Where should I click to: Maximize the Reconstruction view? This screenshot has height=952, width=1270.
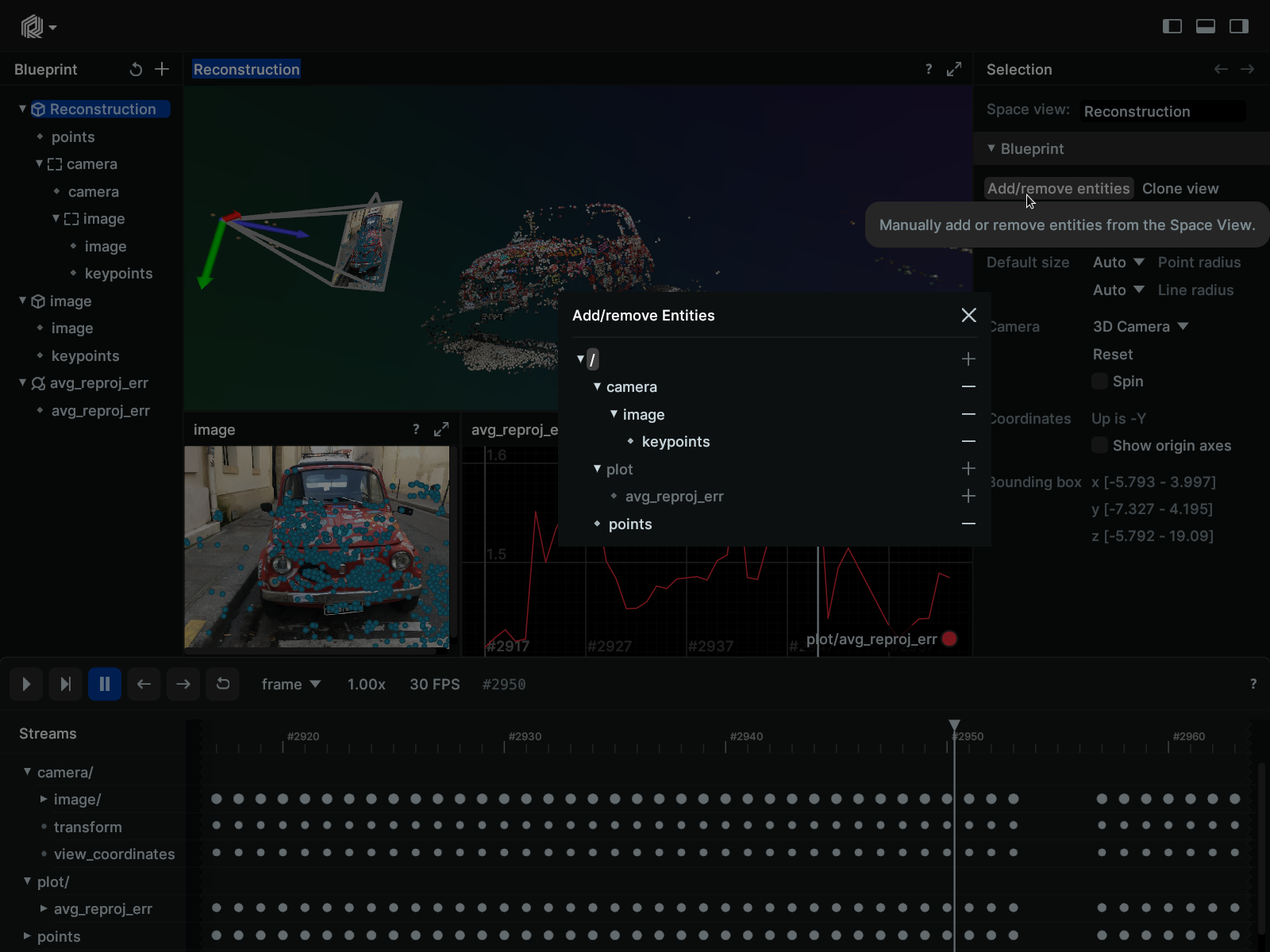click(954, 69)
